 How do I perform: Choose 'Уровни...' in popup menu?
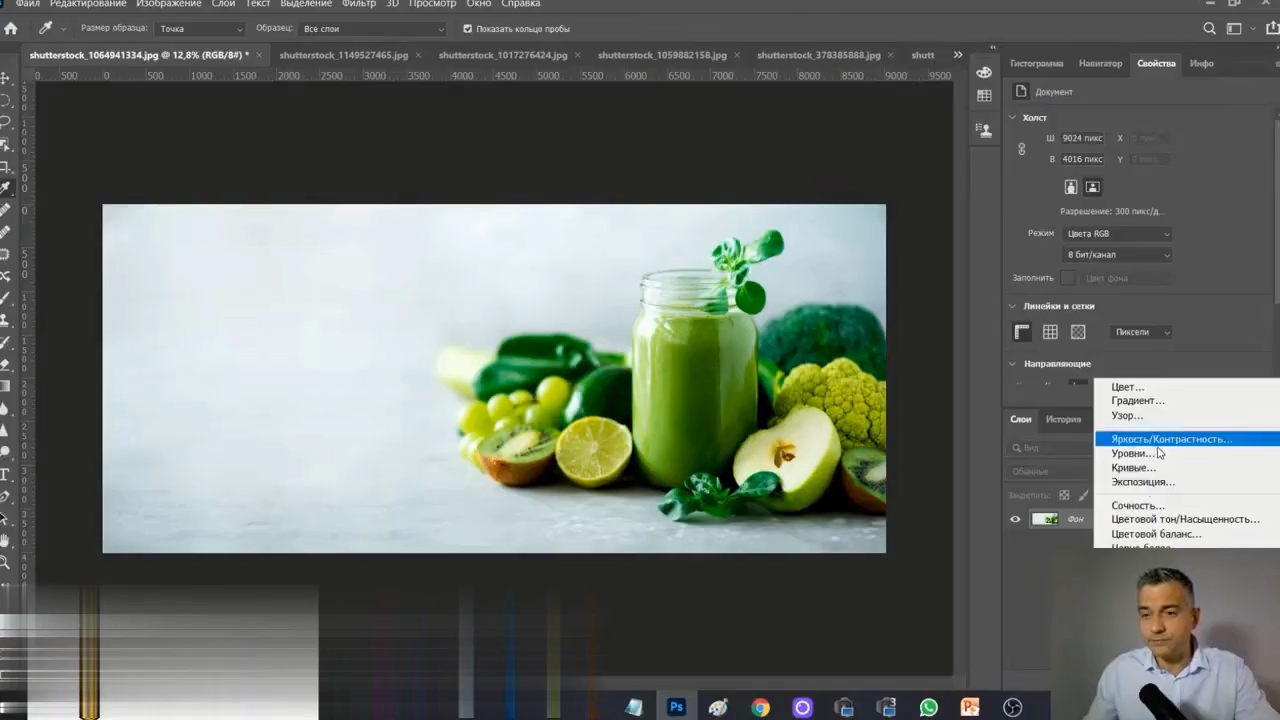[1187, 453]
